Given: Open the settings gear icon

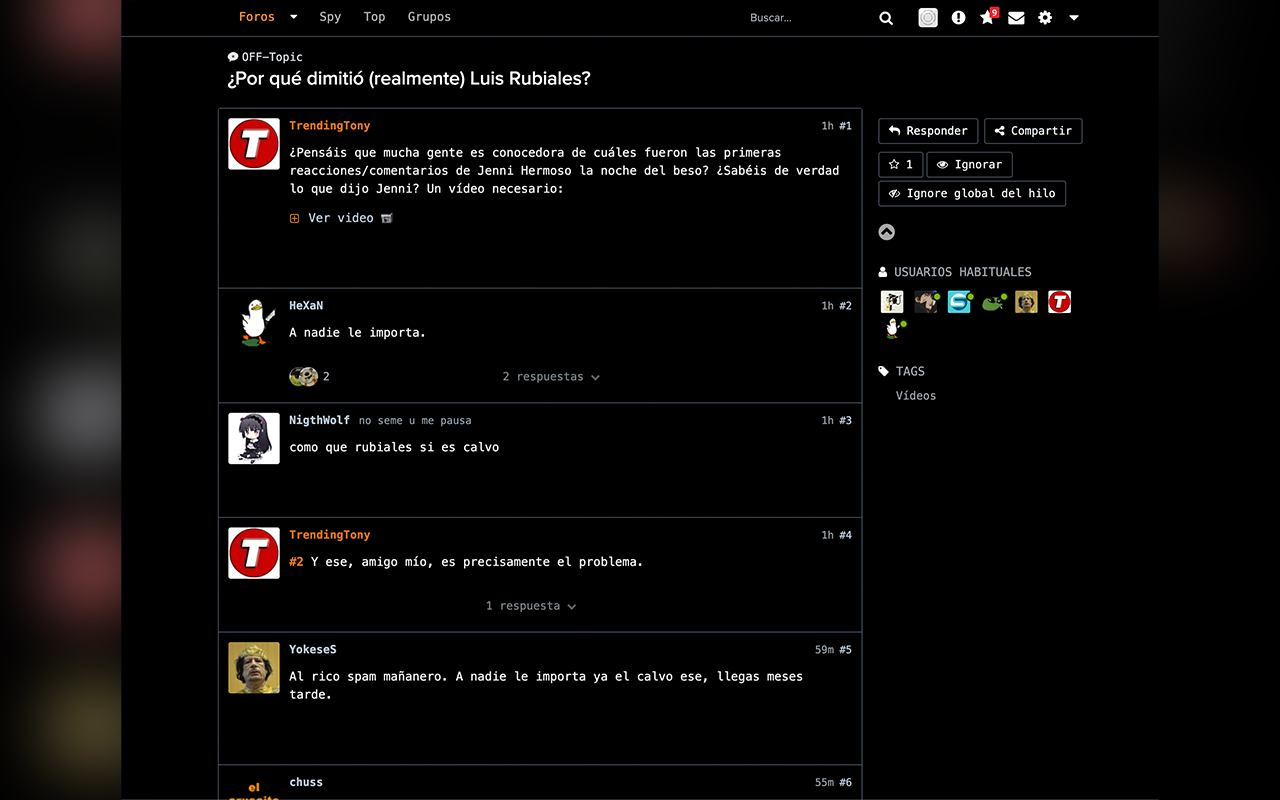Looking at the screenshot, I should (1045, 18).
